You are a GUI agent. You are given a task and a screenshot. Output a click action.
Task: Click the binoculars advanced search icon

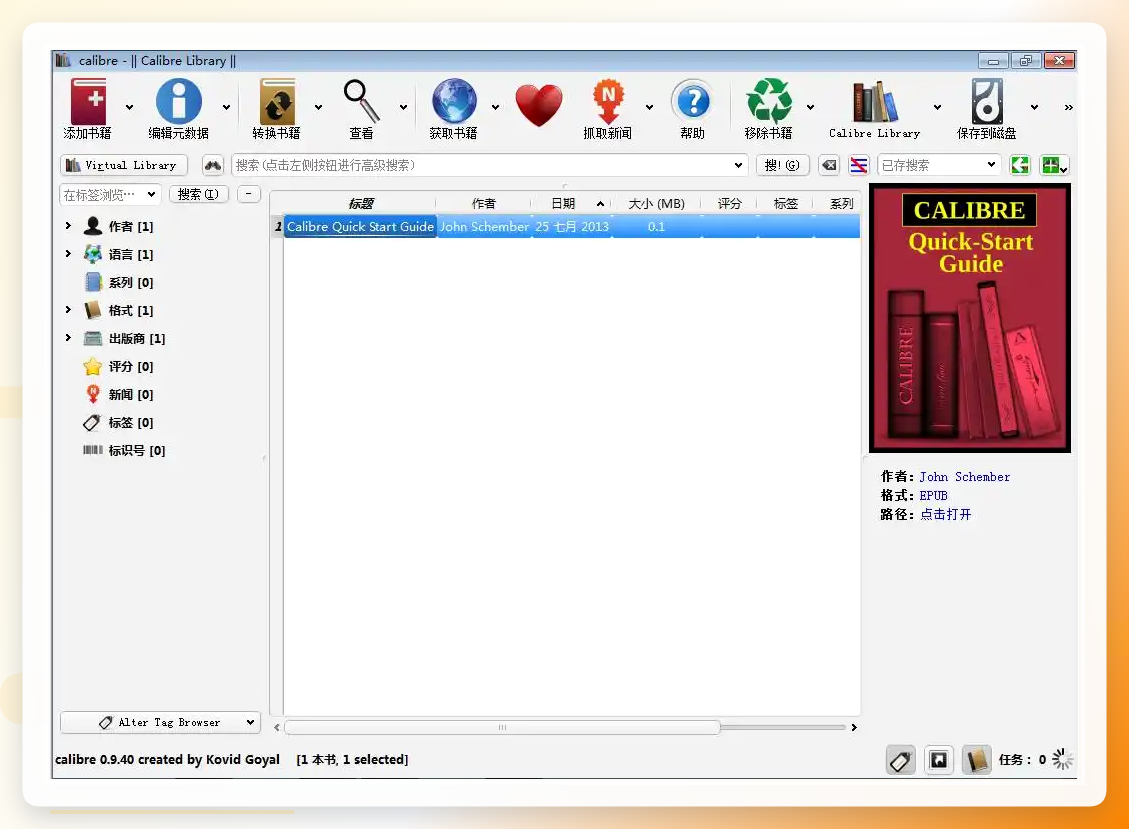point(212,165)
